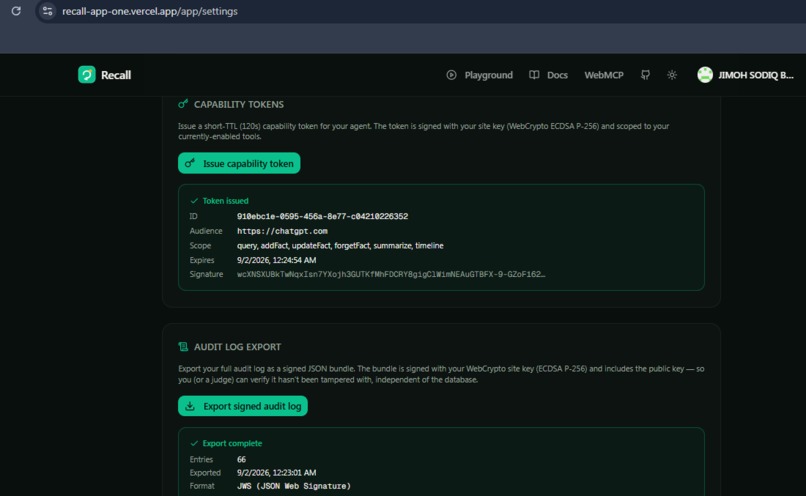Select the format JWS (JSON Web Signature)
806x496 pixels.
[x=294, y=486]
